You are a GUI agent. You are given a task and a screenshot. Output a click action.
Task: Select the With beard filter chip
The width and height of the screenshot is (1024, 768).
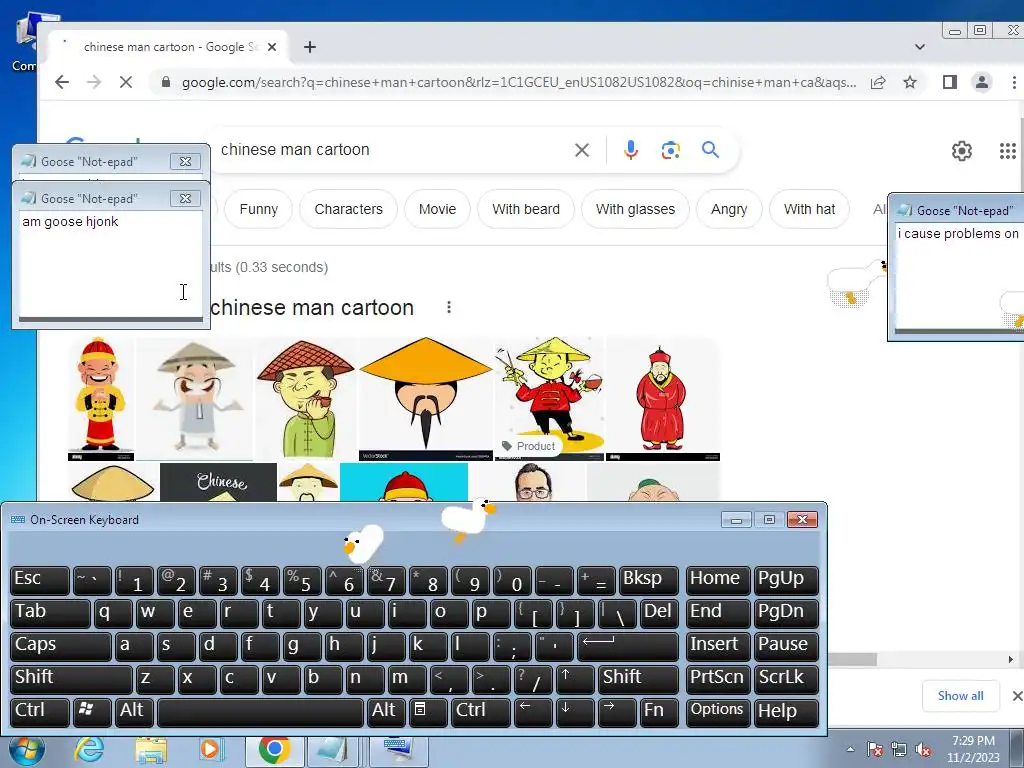tap(526, 209)
